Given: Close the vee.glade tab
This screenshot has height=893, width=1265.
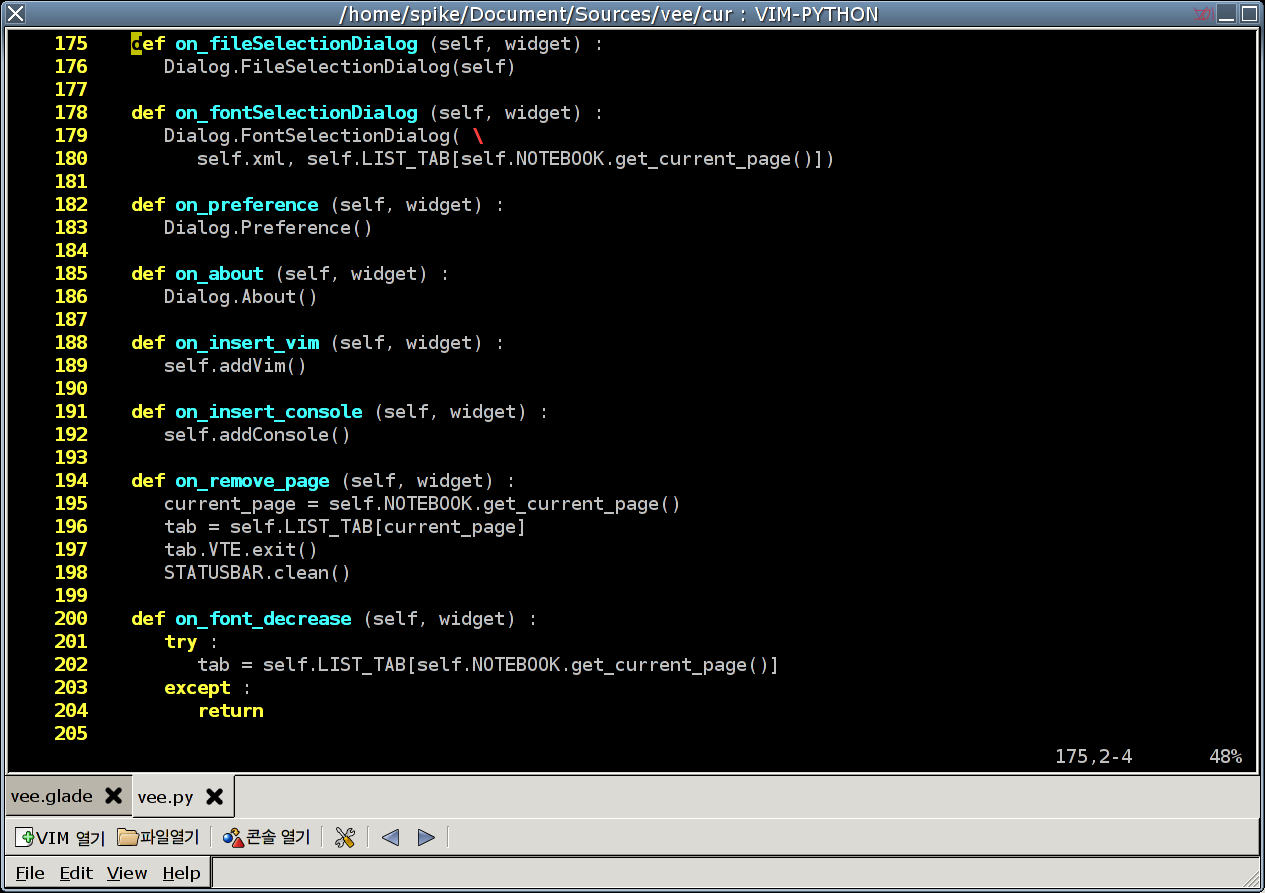Looking at the screenshot, I should [114, 796].
